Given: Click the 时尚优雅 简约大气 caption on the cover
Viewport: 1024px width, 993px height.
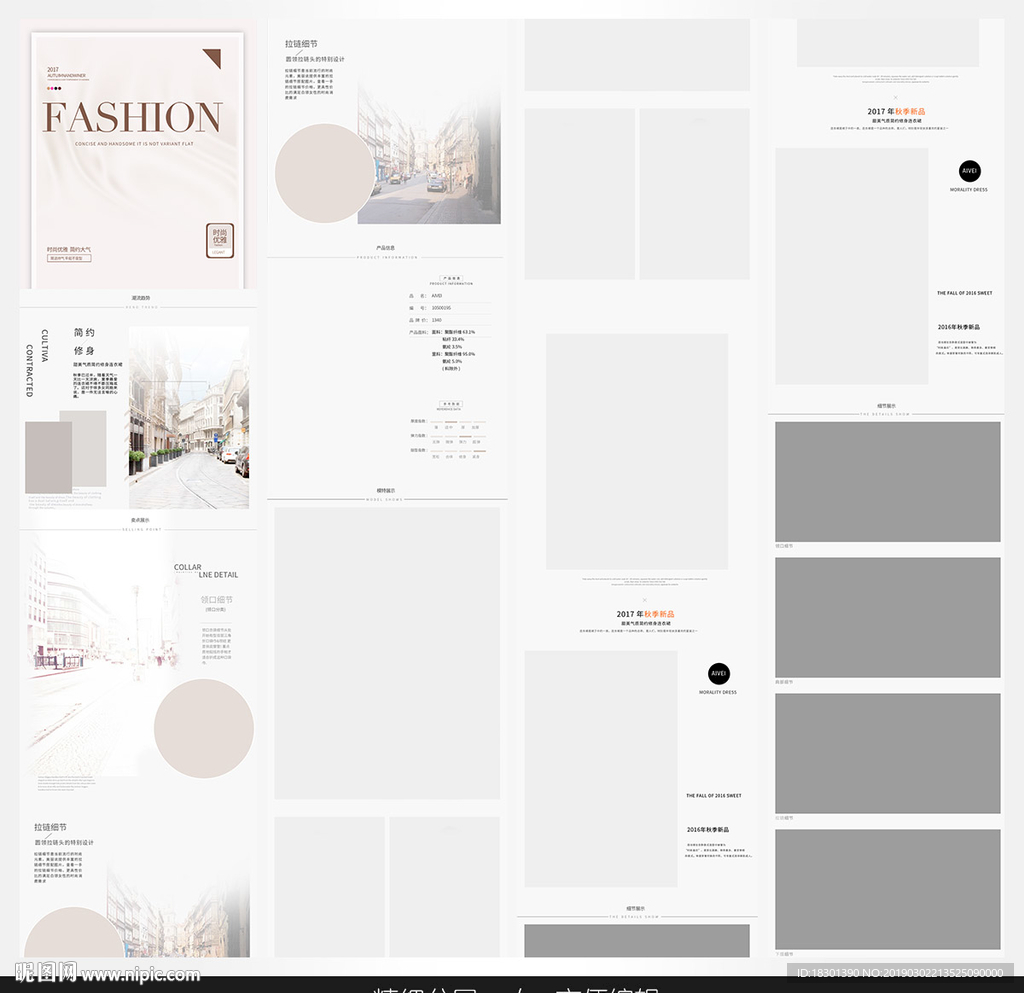Looking at the screenshot, I should click(x=69, y=249).
